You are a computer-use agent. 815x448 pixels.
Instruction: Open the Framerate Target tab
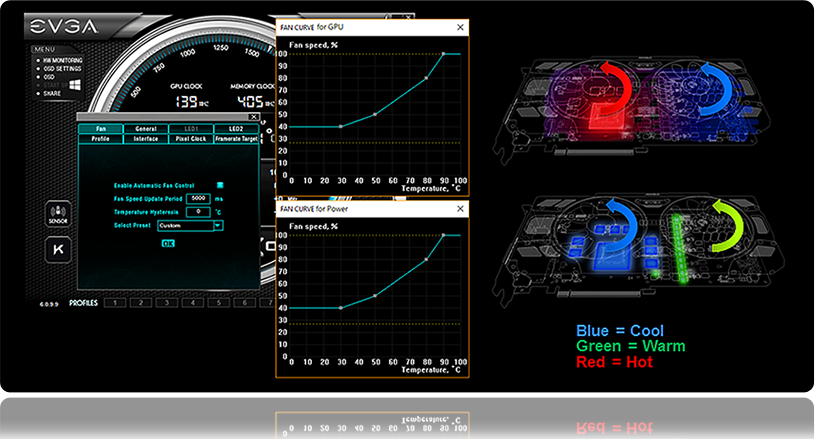click(x=236, y=139)
